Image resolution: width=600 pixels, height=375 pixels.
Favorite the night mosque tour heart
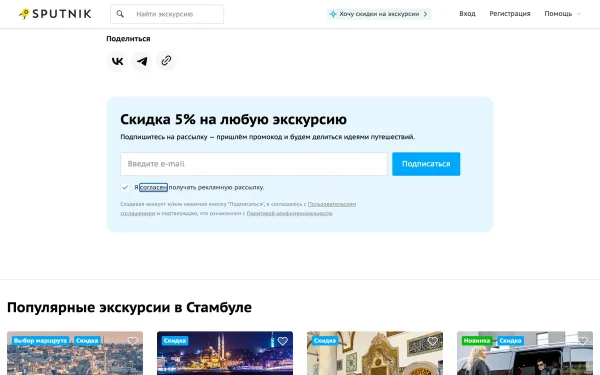pyautogui.click(x=282, y=341)
